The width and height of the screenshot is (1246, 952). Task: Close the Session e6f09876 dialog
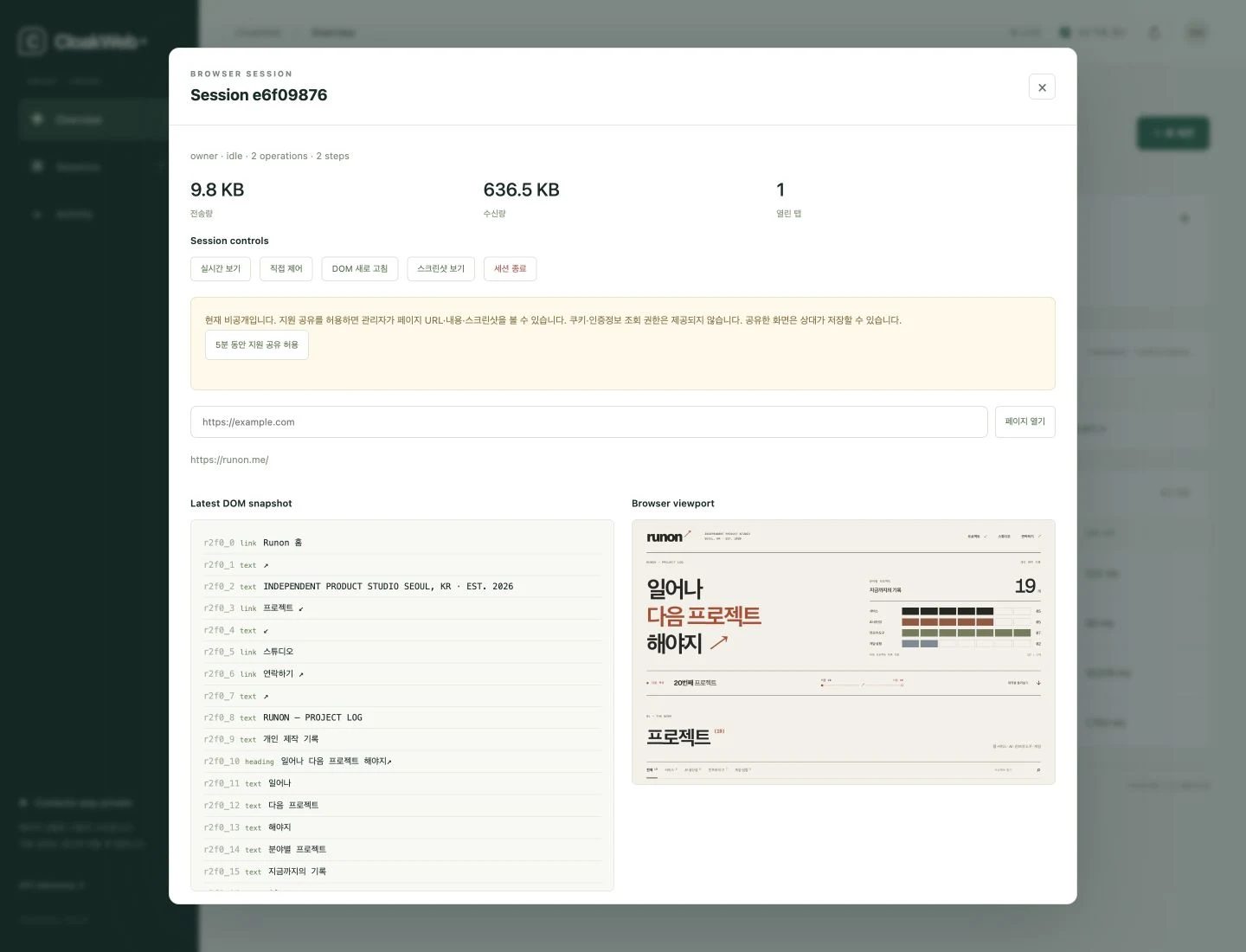pyautogui.click(x=1042, y=87)
